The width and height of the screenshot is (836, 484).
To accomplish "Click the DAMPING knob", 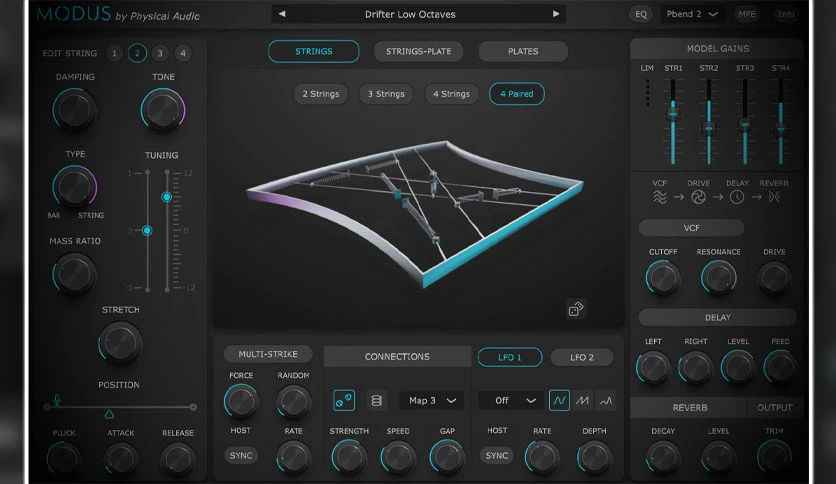I will (x=74, y=110).
